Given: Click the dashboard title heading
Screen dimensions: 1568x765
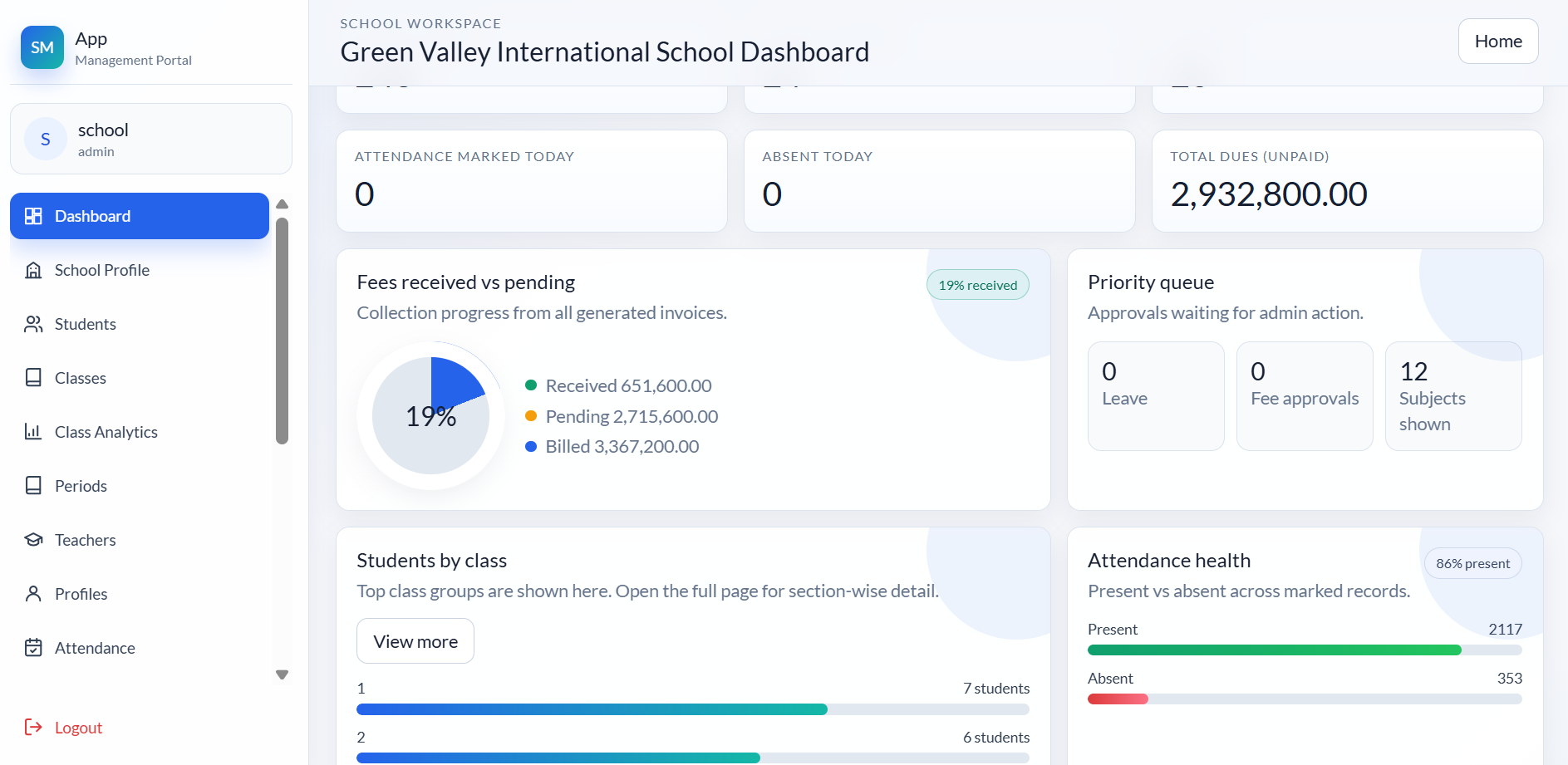Looking at the screenshot, I should click(x=605, y=52).
